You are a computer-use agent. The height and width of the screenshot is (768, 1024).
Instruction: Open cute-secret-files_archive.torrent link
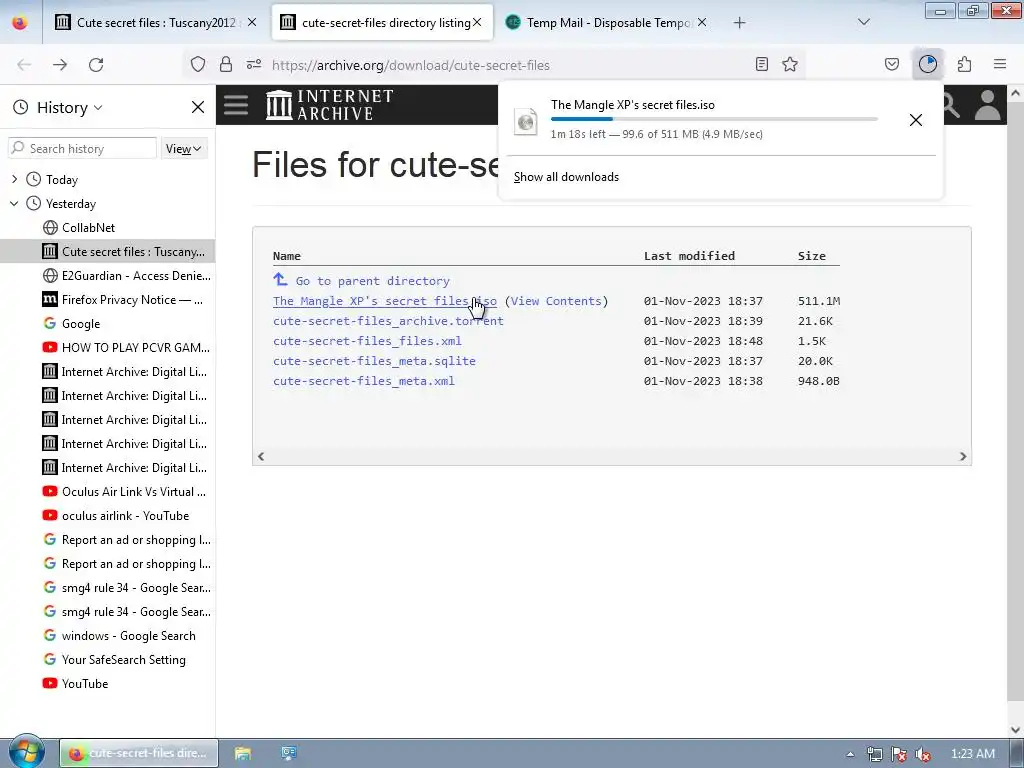(x=388, y=321)
